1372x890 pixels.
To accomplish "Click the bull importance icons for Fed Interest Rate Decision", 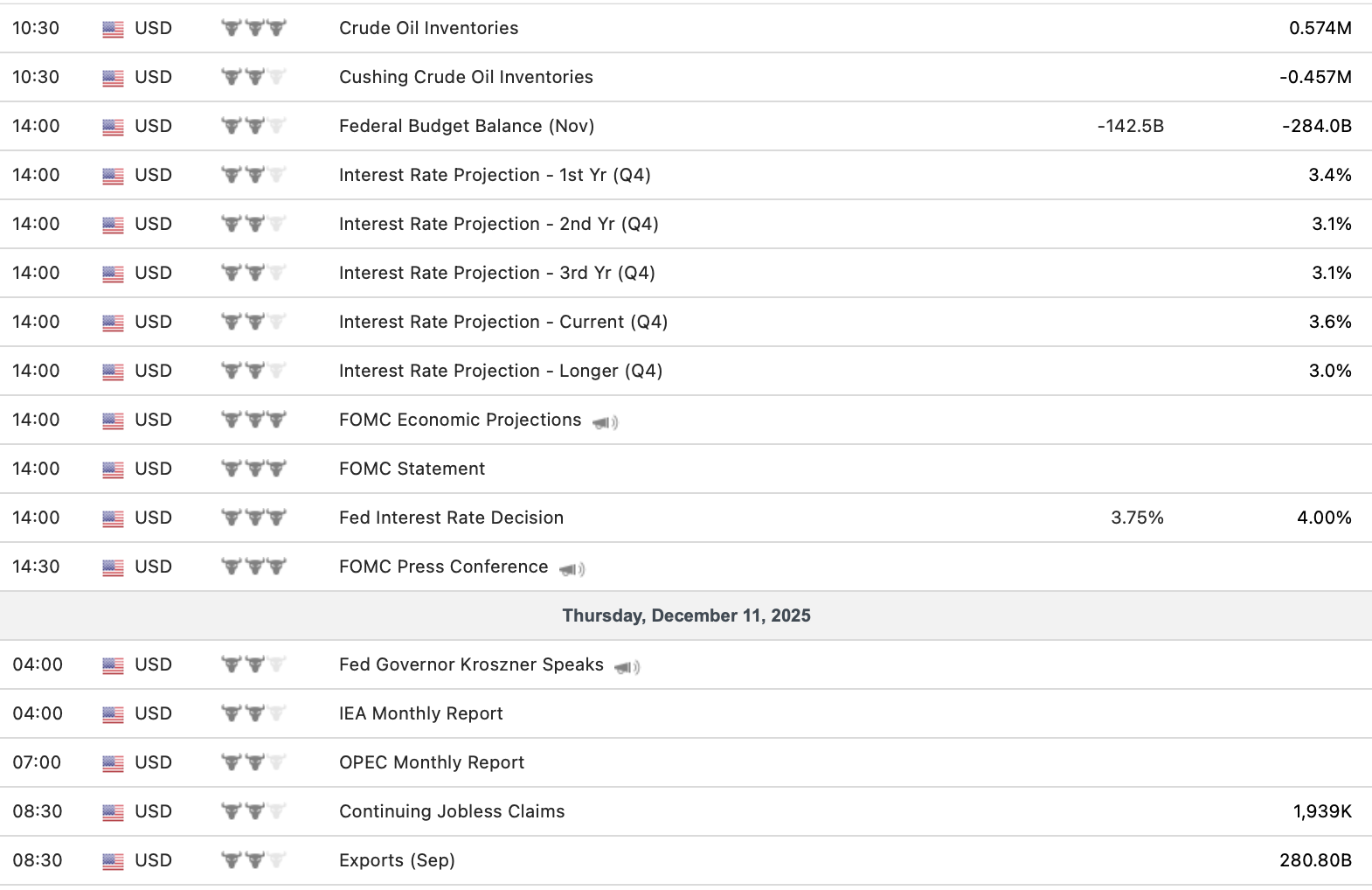I will (253, 518).
